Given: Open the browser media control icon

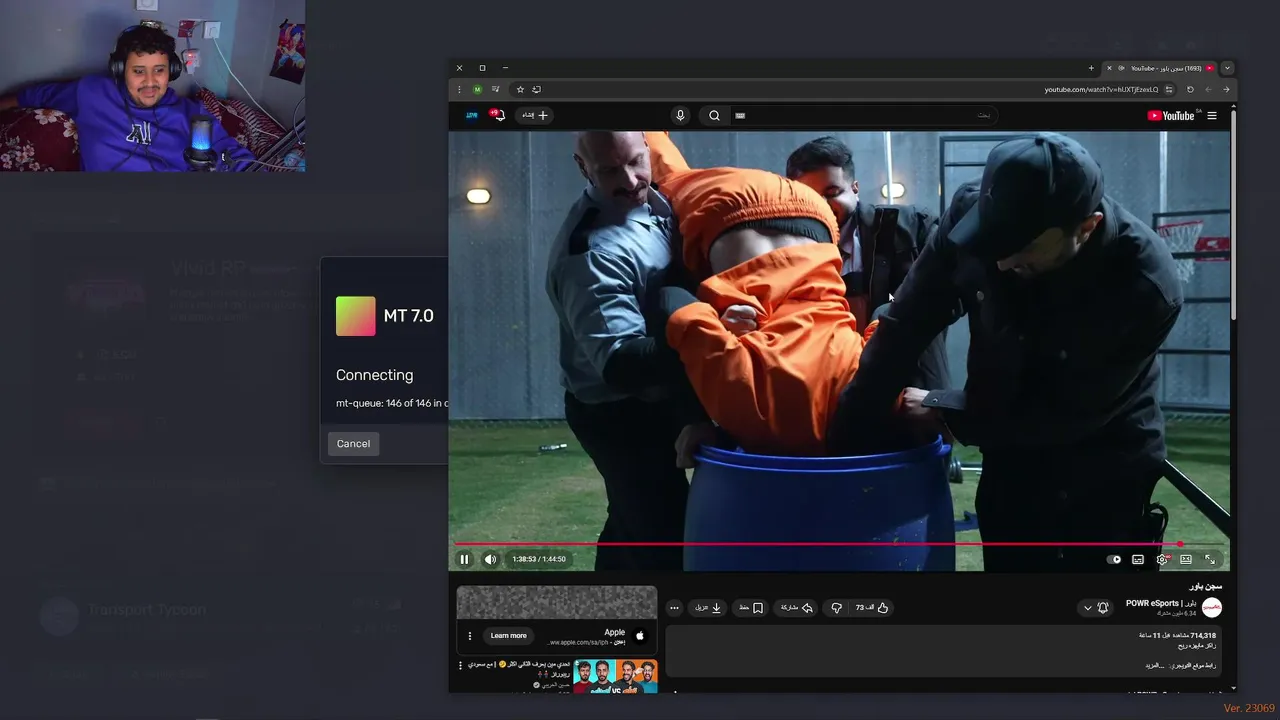Looking at the screenshot, I should pyautogui.click(x=495, y=89).
